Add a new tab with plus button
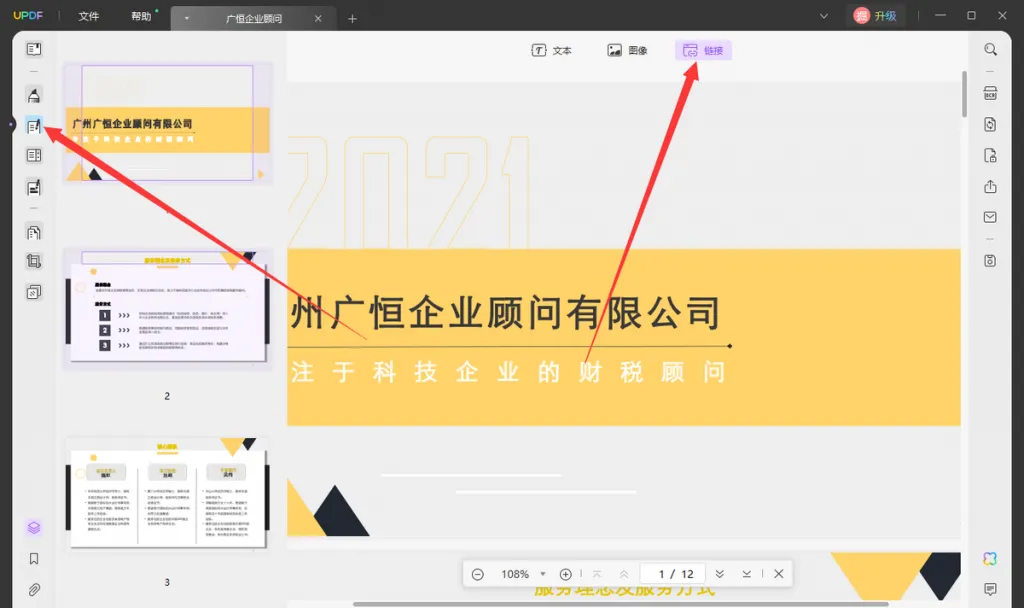The height and width of the screenshot is (608, 1024). 353,19
